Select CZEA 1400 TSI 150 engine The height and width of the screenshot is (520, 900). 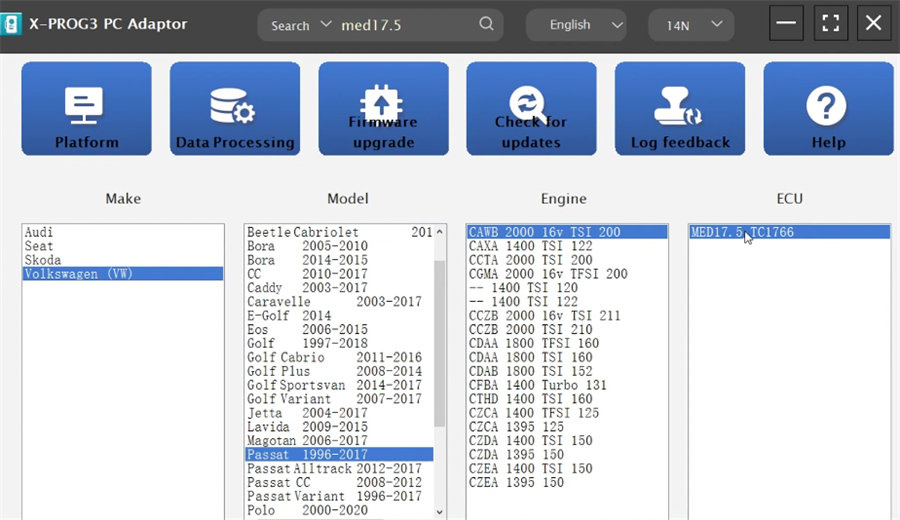[x=567, y=468]
